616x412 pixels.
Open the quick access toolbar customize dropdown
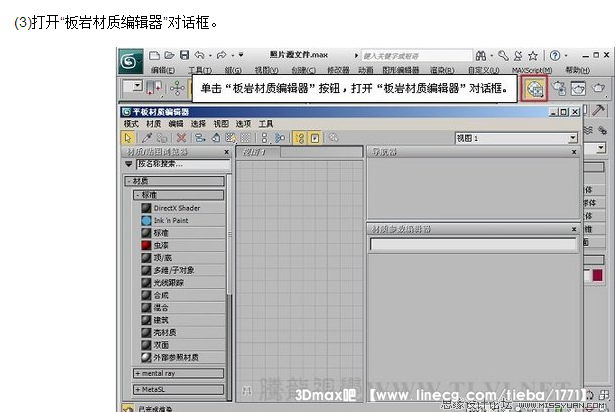pyautogui.click(x=241, y=55)
